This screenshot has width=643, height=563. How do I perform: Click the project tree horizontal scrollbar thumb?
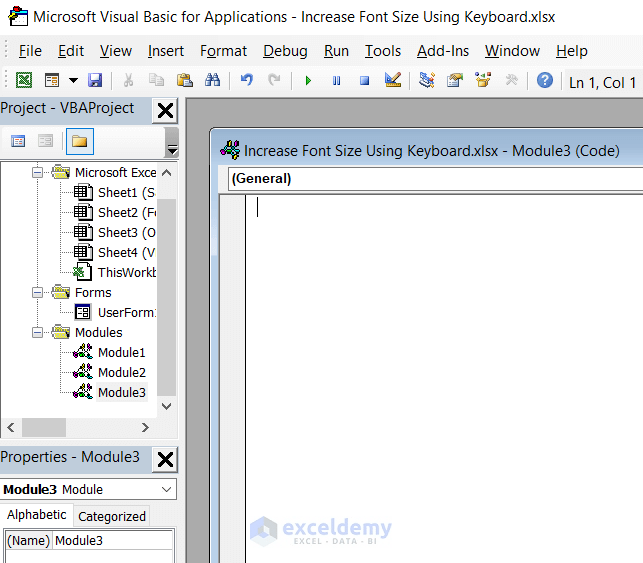point(44,428)
